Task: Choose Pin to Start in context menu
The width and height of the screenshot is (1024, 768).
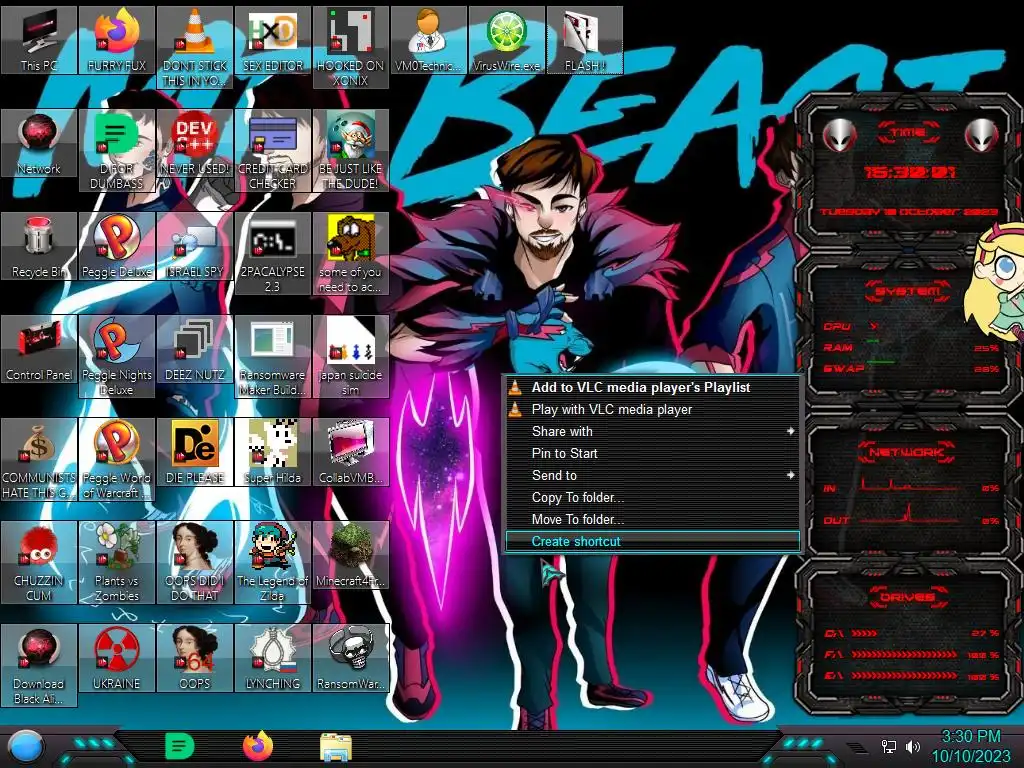Action: click(652, 453)
